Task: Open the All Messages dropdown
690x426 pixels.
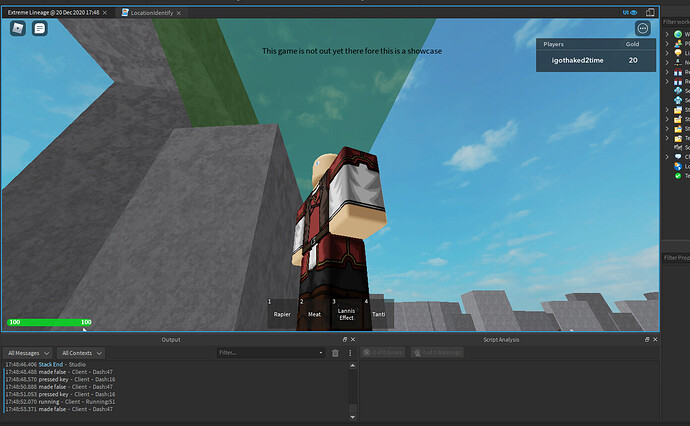Action: (x=28, y=353)
